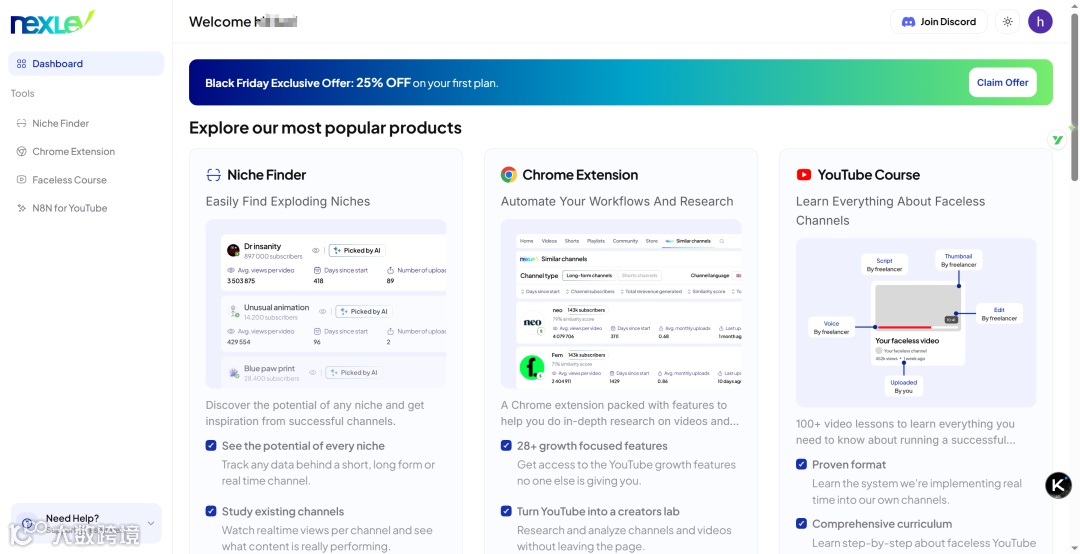This screenshot has width=1080, height=554.
Task: Click the black K floating icon
Action: pos(1058,485)
